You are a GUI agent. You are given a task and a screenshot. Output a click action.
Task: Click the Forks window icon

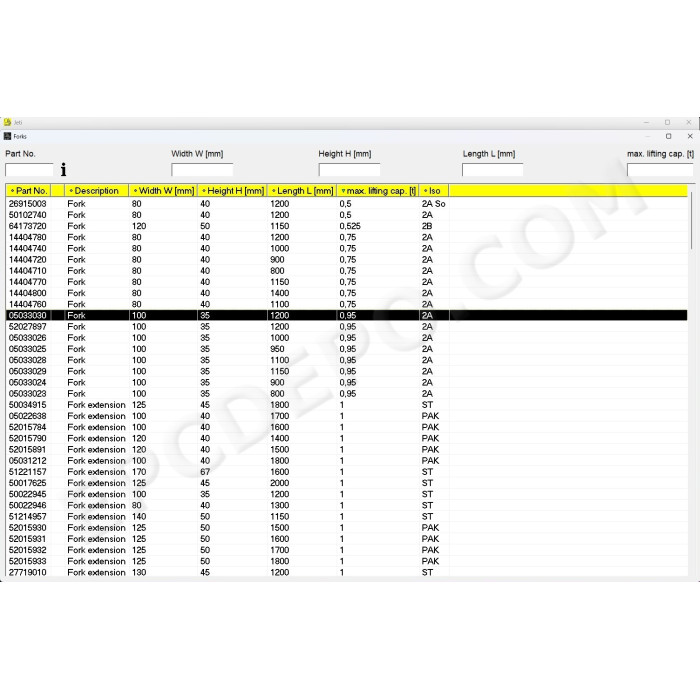point(7,136)
